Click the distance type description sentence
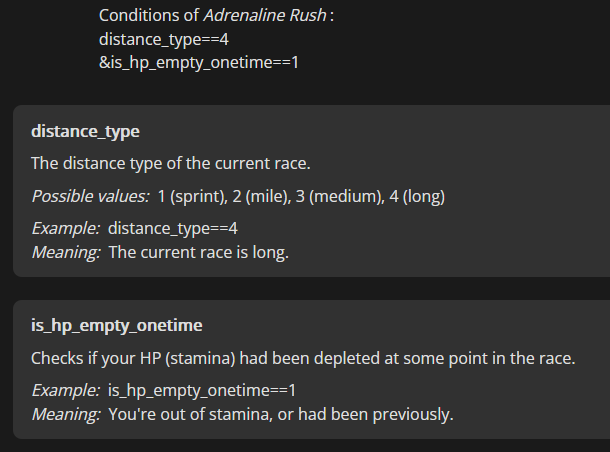This screenshot has width=610, height=452. [171, 163]
